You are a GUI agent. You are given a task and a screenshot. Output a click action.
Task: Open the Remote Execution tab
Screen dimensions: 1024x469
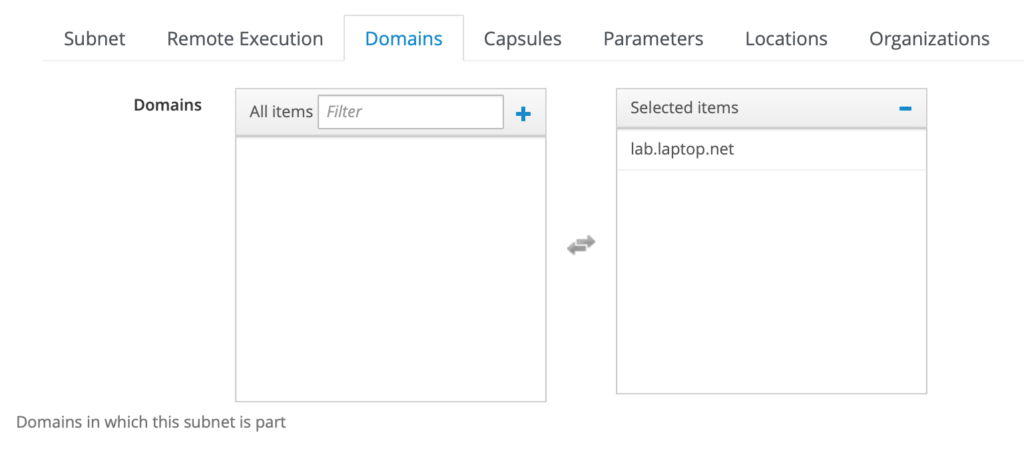click(245, 39)
